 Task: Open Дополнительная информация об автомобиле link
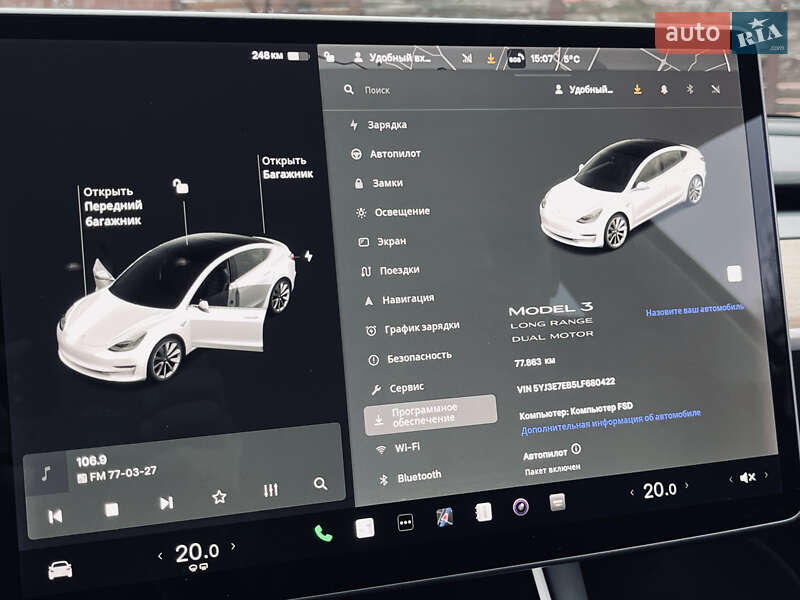[611, 422]
